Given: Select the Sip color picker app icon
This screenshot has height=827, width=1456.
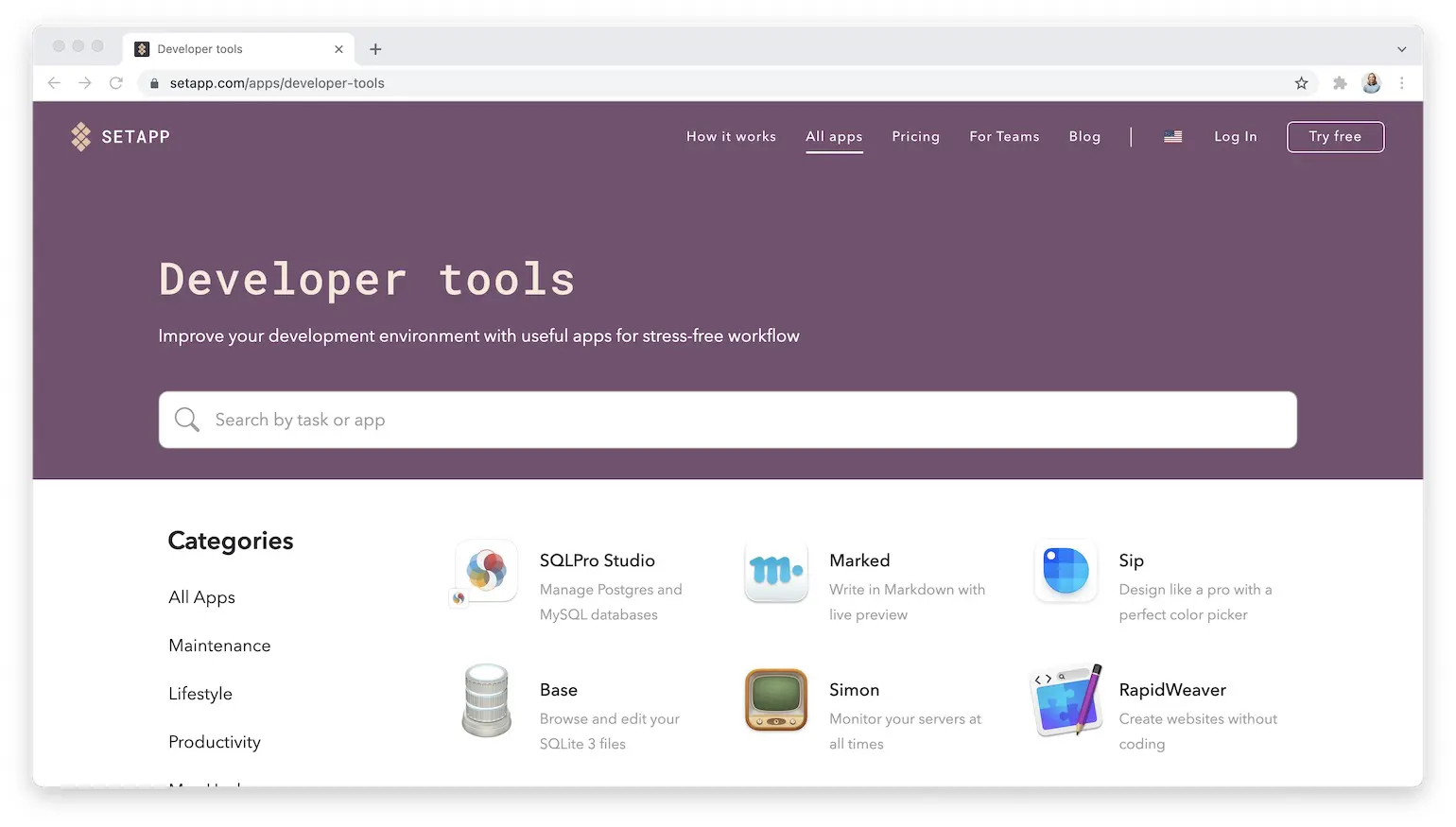Looking at the screenshot, I should click(1066, 571).
